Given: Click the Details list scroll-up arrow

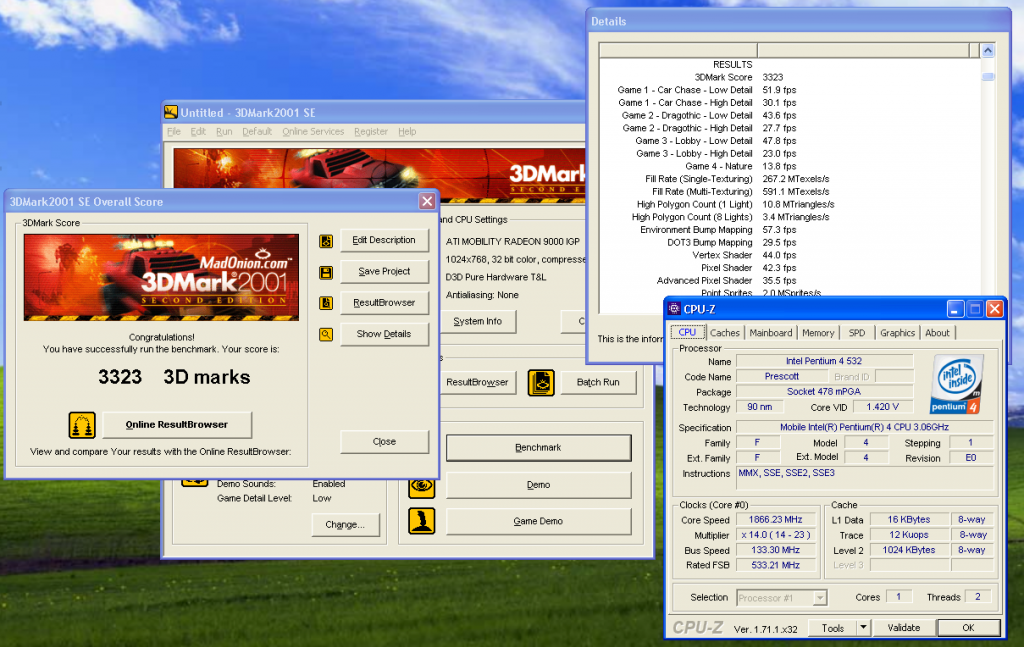Looking at the screenshot, I should [x=988, y=50].
